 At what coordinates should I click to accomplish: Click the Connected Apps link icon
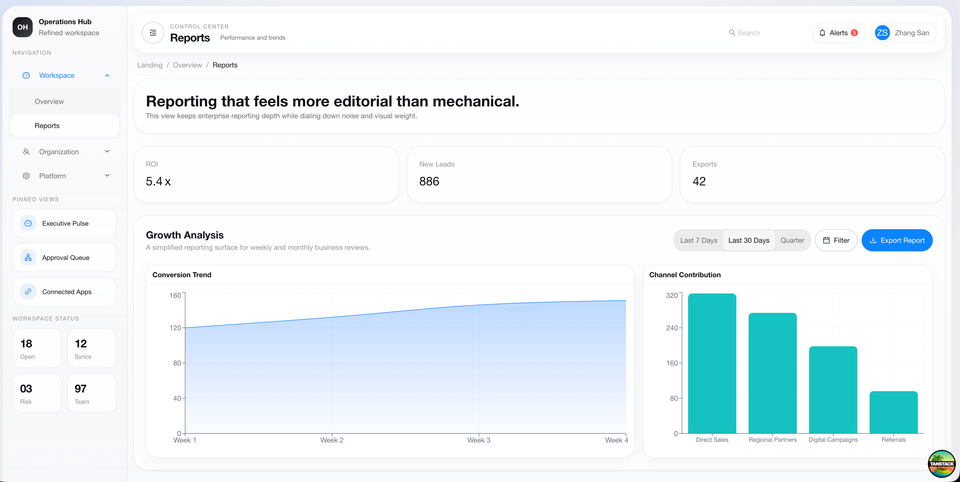coord(28,292)
